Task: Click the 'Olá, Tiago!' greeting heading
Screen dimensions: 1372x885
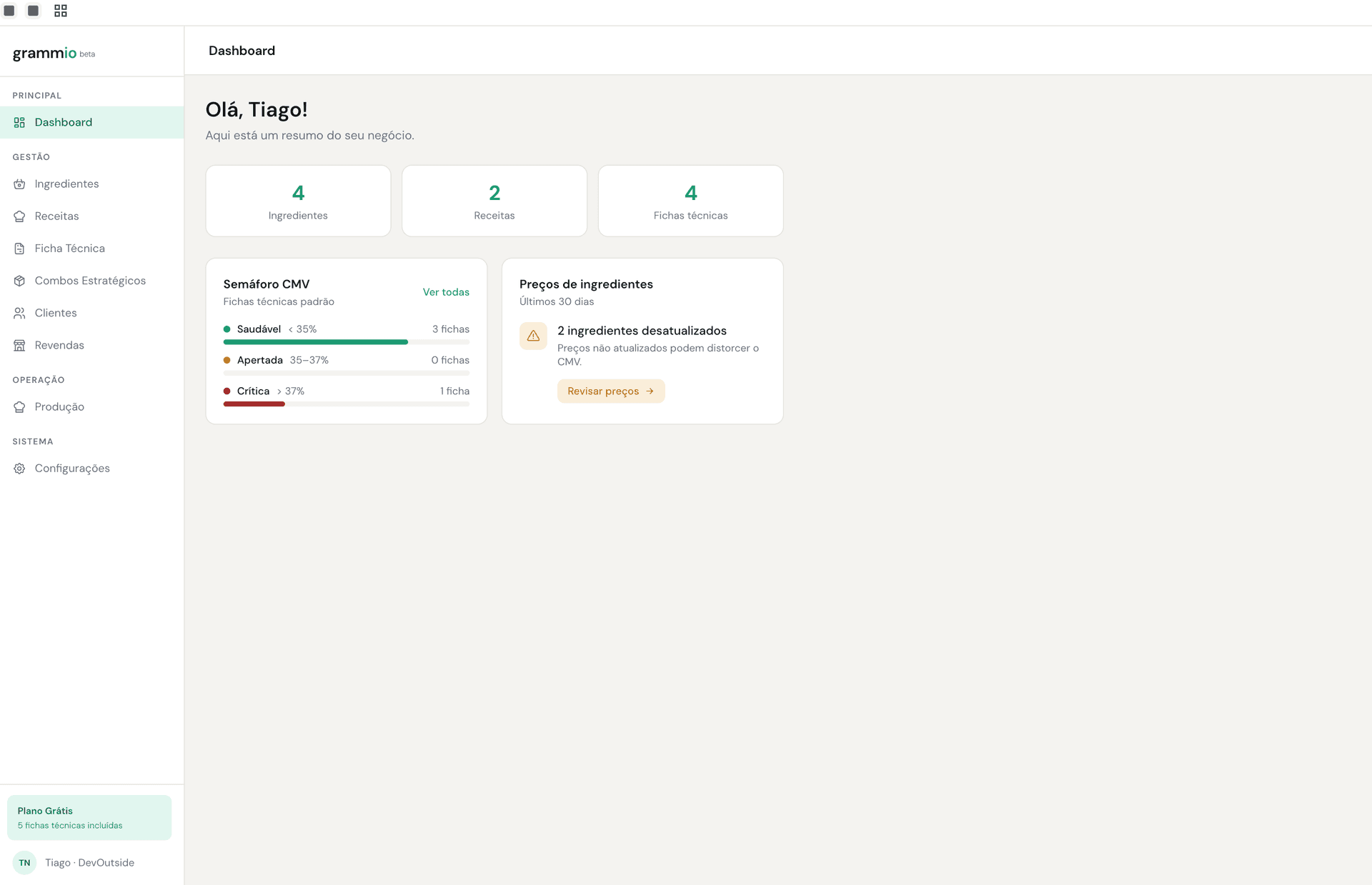Action: (257, 109)
